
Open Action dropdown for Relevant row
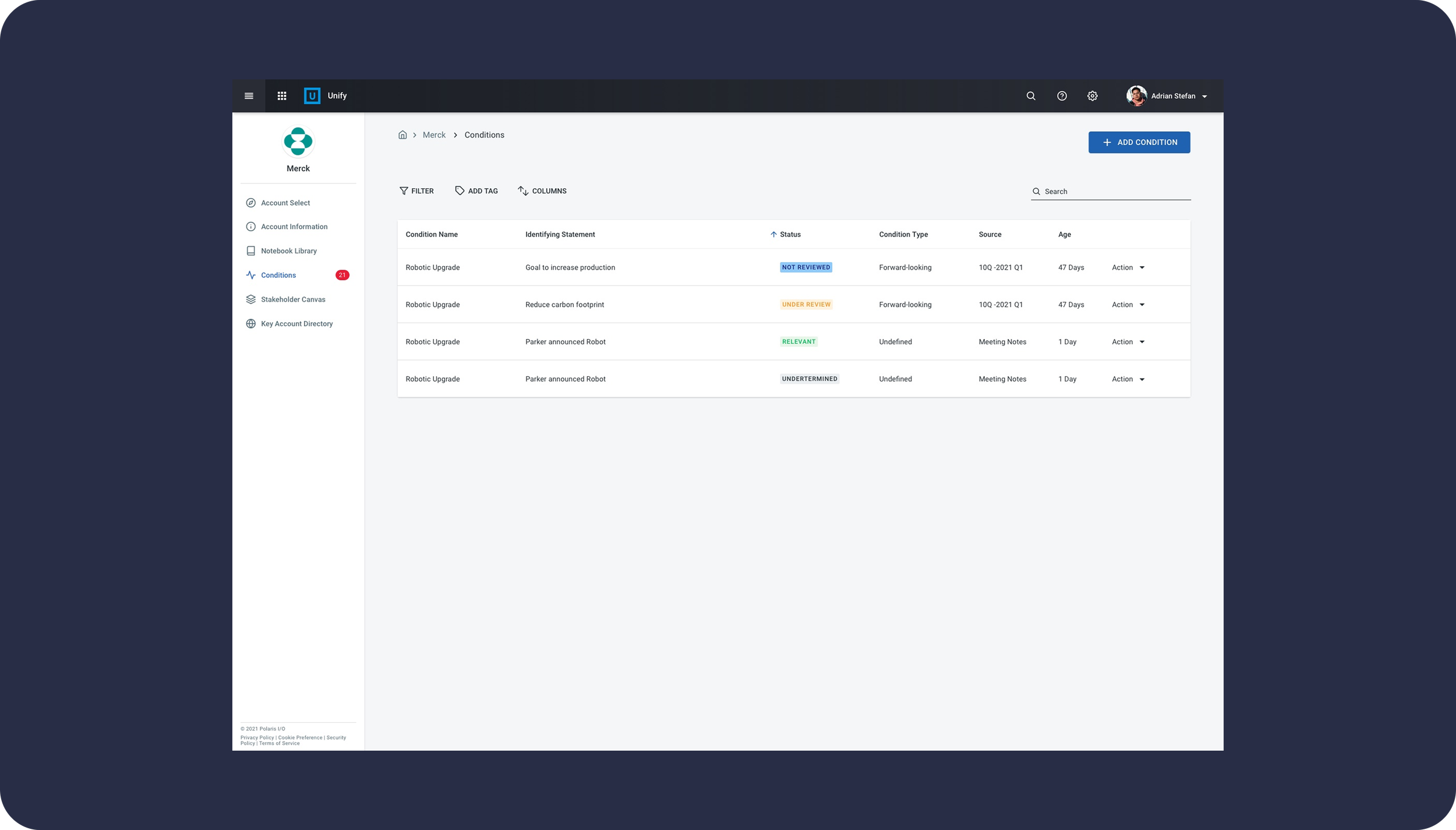point(1128,342)
